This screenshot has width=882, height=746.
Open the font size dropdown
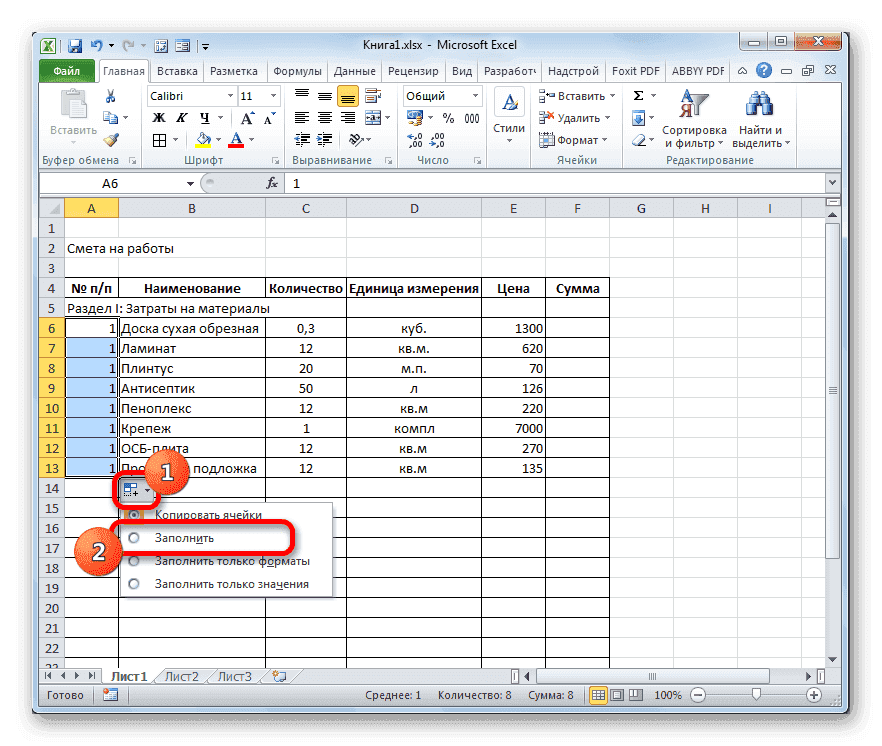272,95
